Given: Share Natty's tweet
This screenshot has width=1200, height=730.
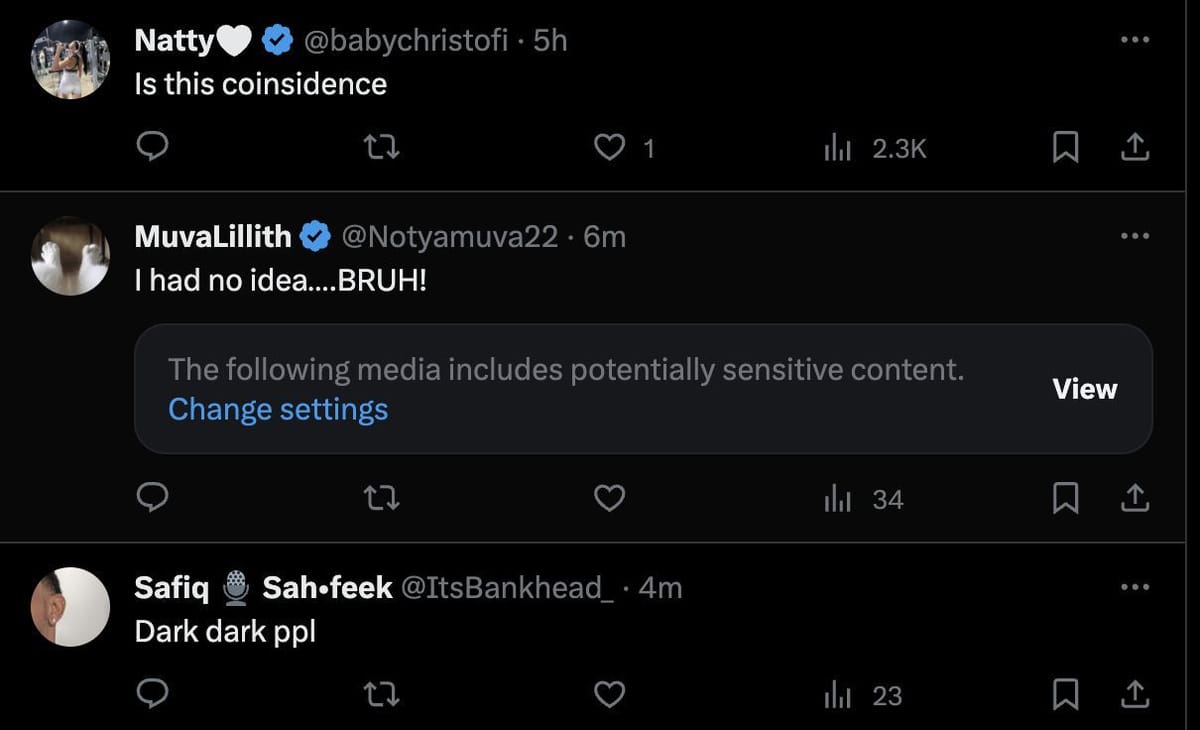Looking at the screenshot, I should 1134,148.
